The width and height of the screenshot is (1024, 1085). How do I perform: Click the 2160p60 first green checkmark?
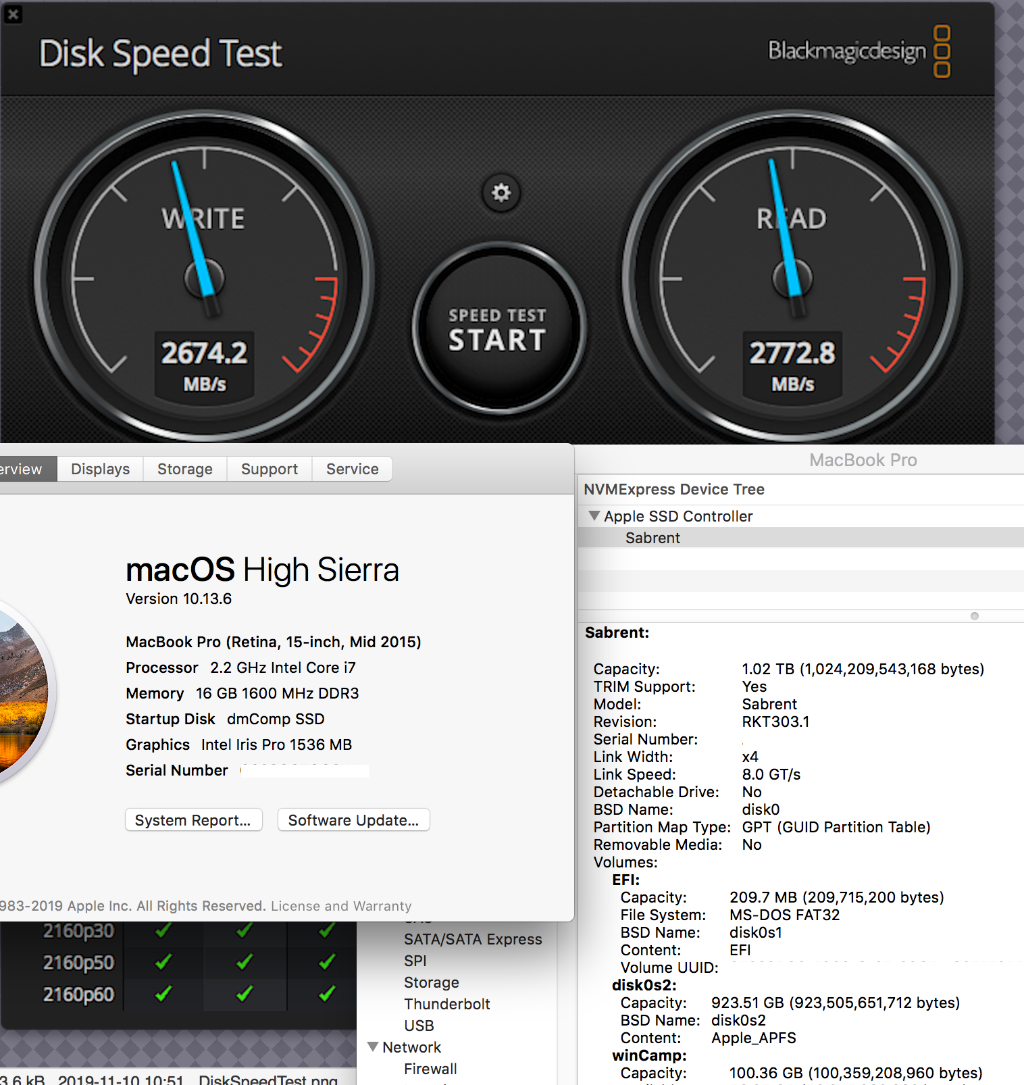pyautogui.click(x=163, y=994)
